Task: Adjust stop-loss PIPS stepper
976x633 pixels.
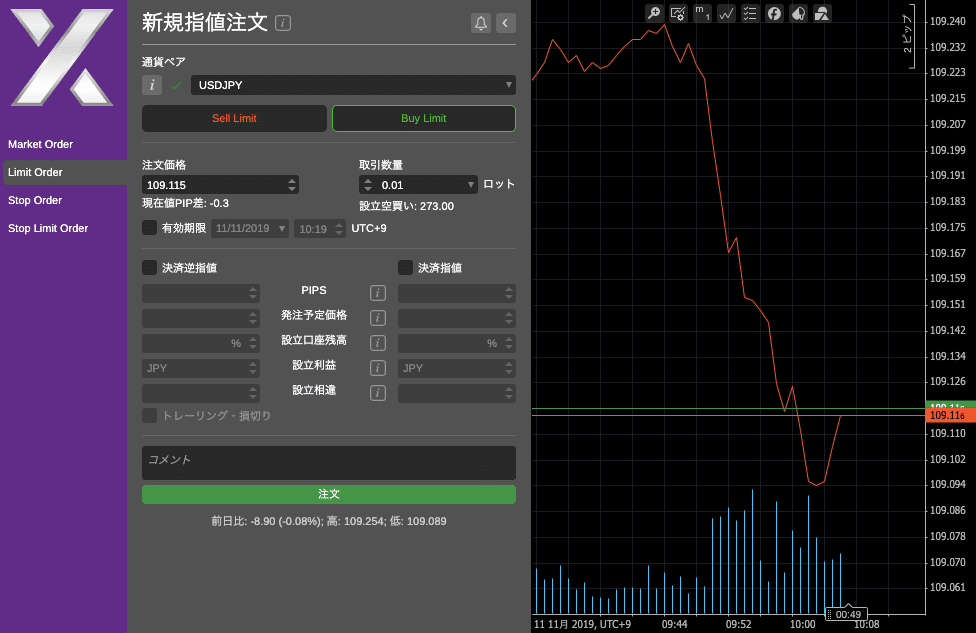Action: (253, 293)
